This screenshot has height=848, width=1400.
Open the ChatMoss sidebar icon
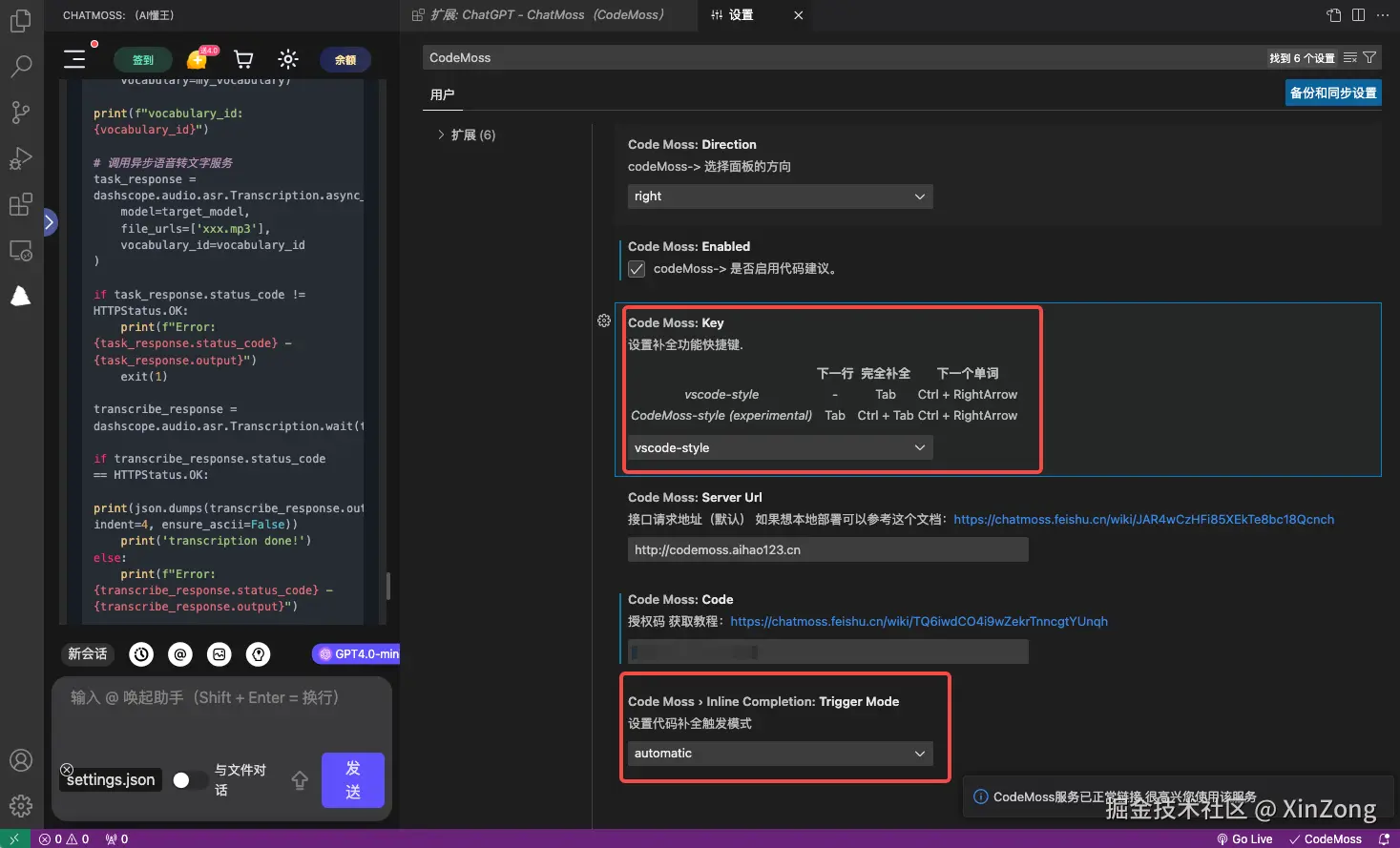pos(21,297)
